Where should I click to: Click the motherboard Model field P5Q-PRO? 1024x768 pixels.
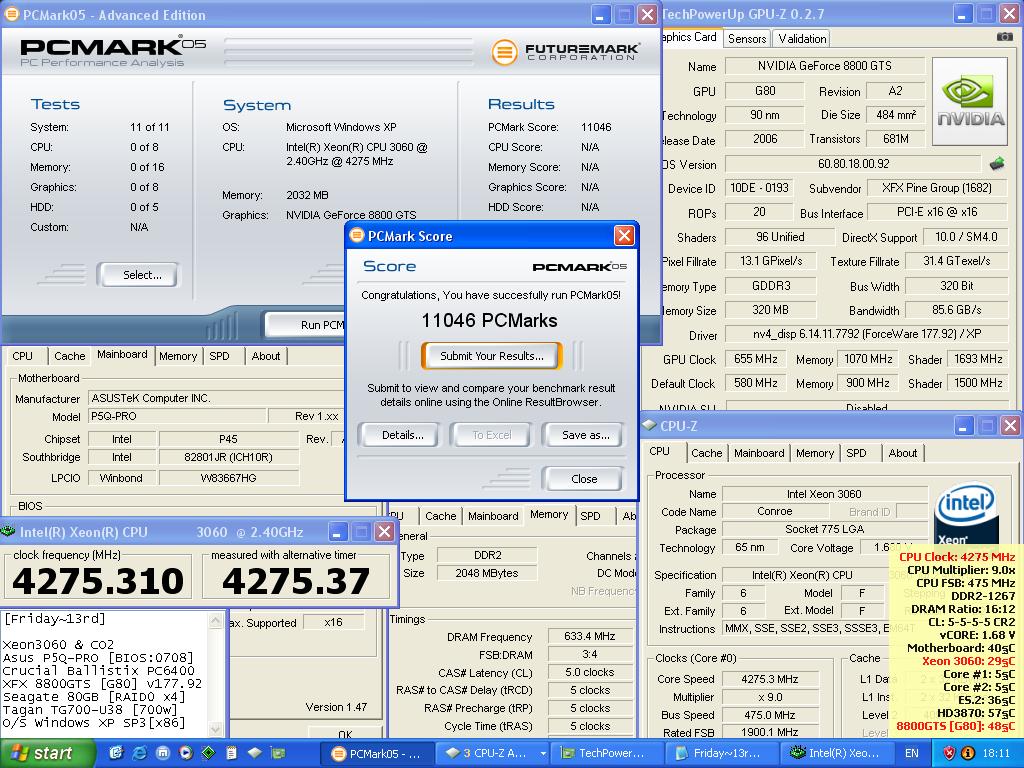pyautogui.click(x=177, y=416)
